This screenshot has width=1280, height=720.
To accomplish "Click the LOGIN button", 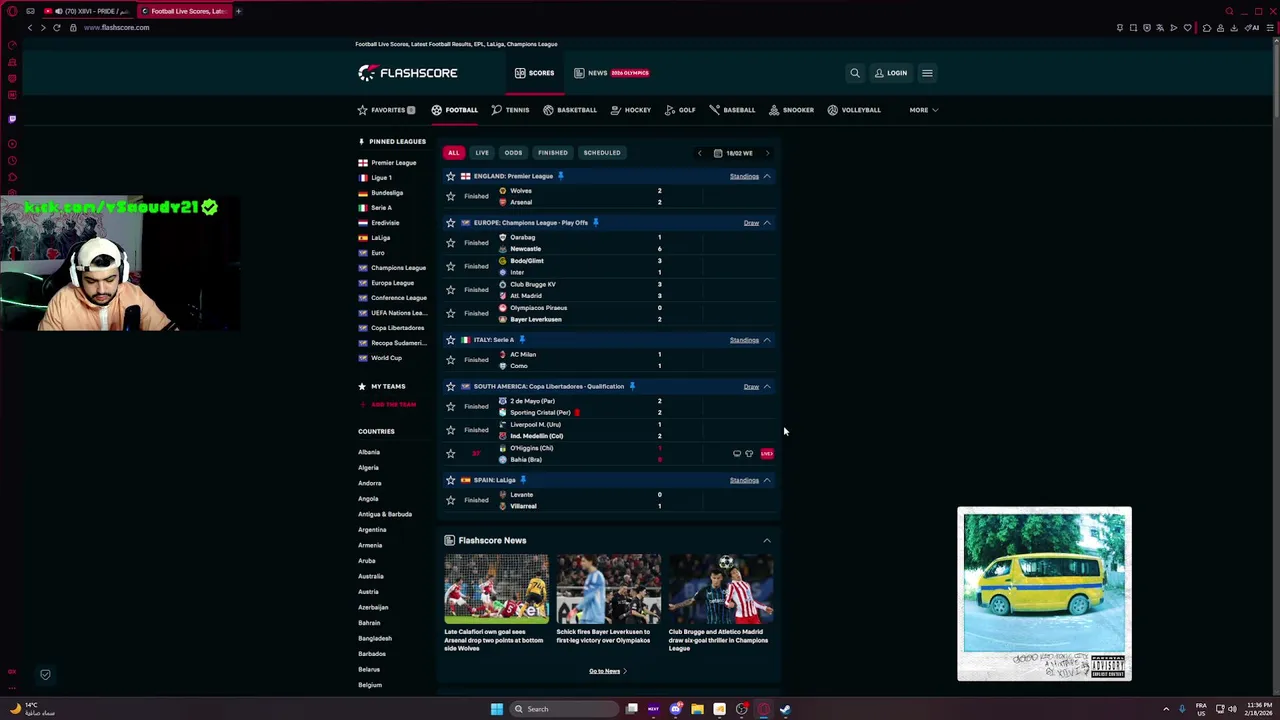I will tap(891, 73).
